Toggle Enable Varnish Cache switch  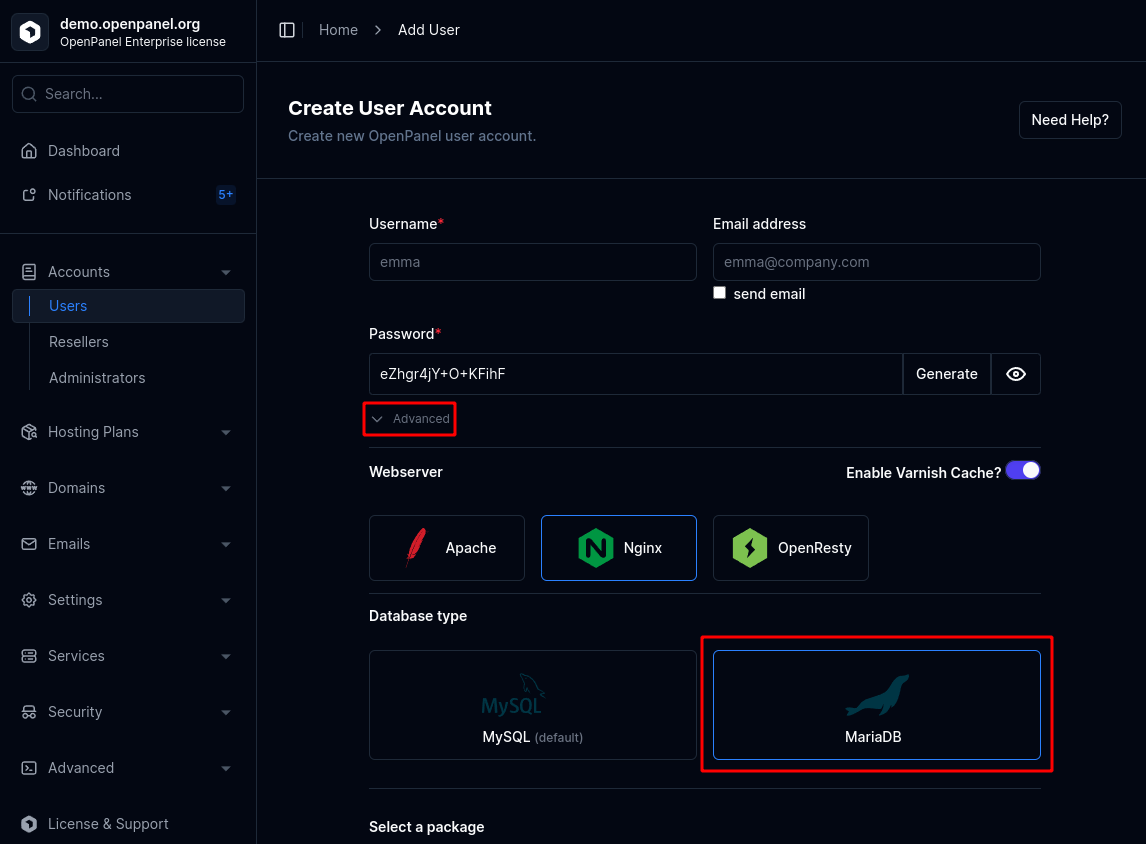1022,471
